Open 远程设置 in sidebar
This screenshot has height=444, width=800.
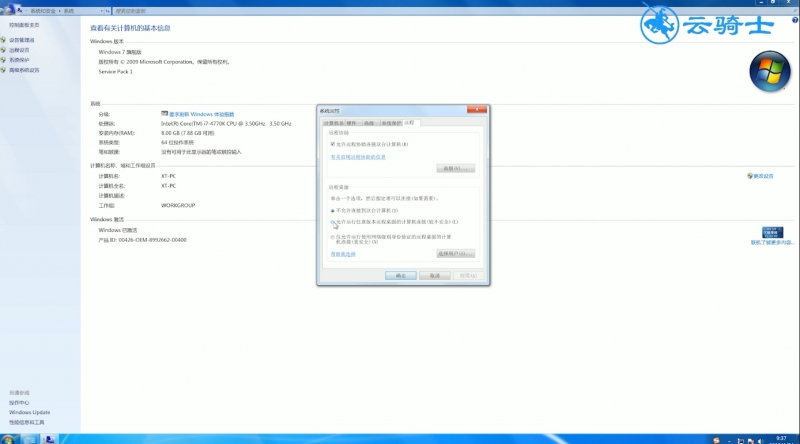[x=19, y=50]
